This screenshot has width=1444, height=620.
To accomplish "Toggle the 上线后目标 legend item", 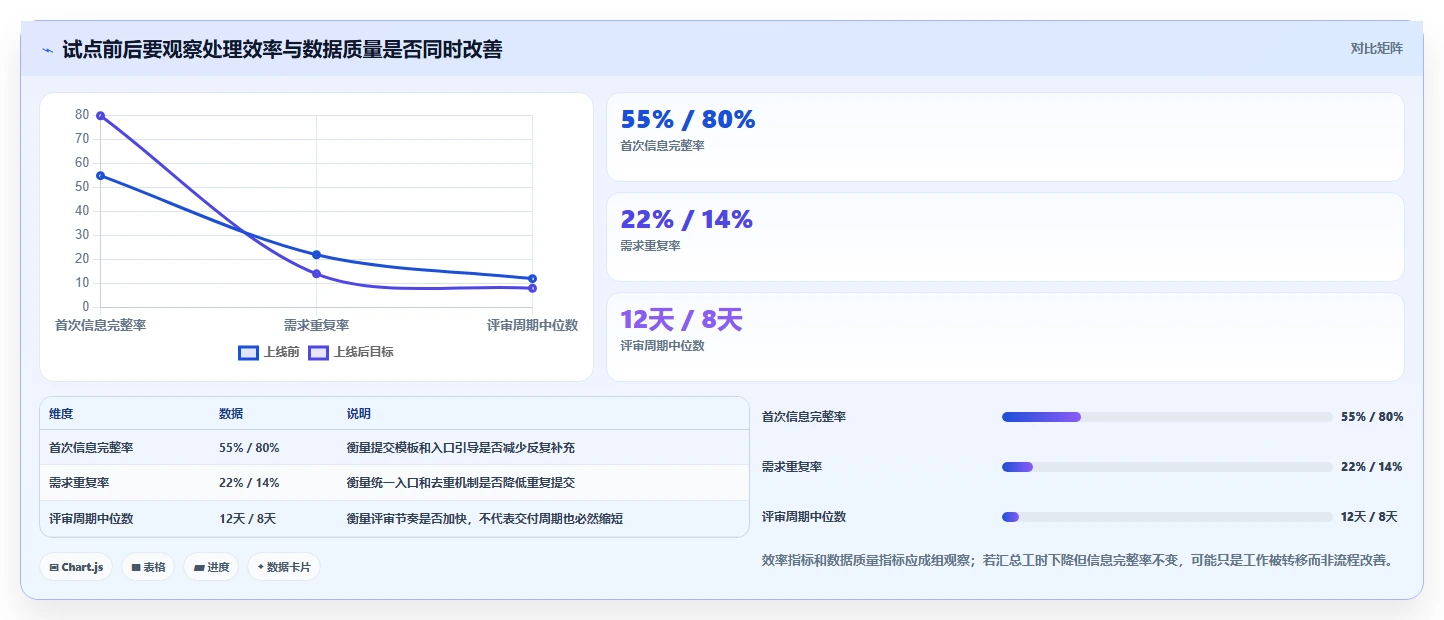I will click(x=351, y=352).
